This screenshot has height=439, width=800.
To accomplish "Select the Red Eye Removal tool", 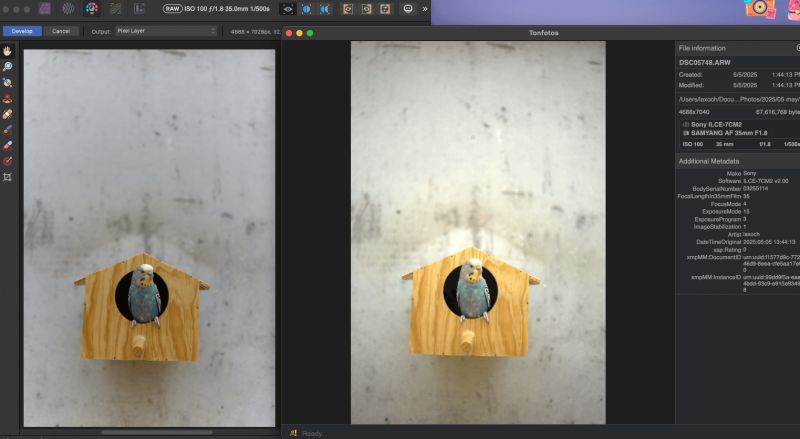I will pos(7,99).
